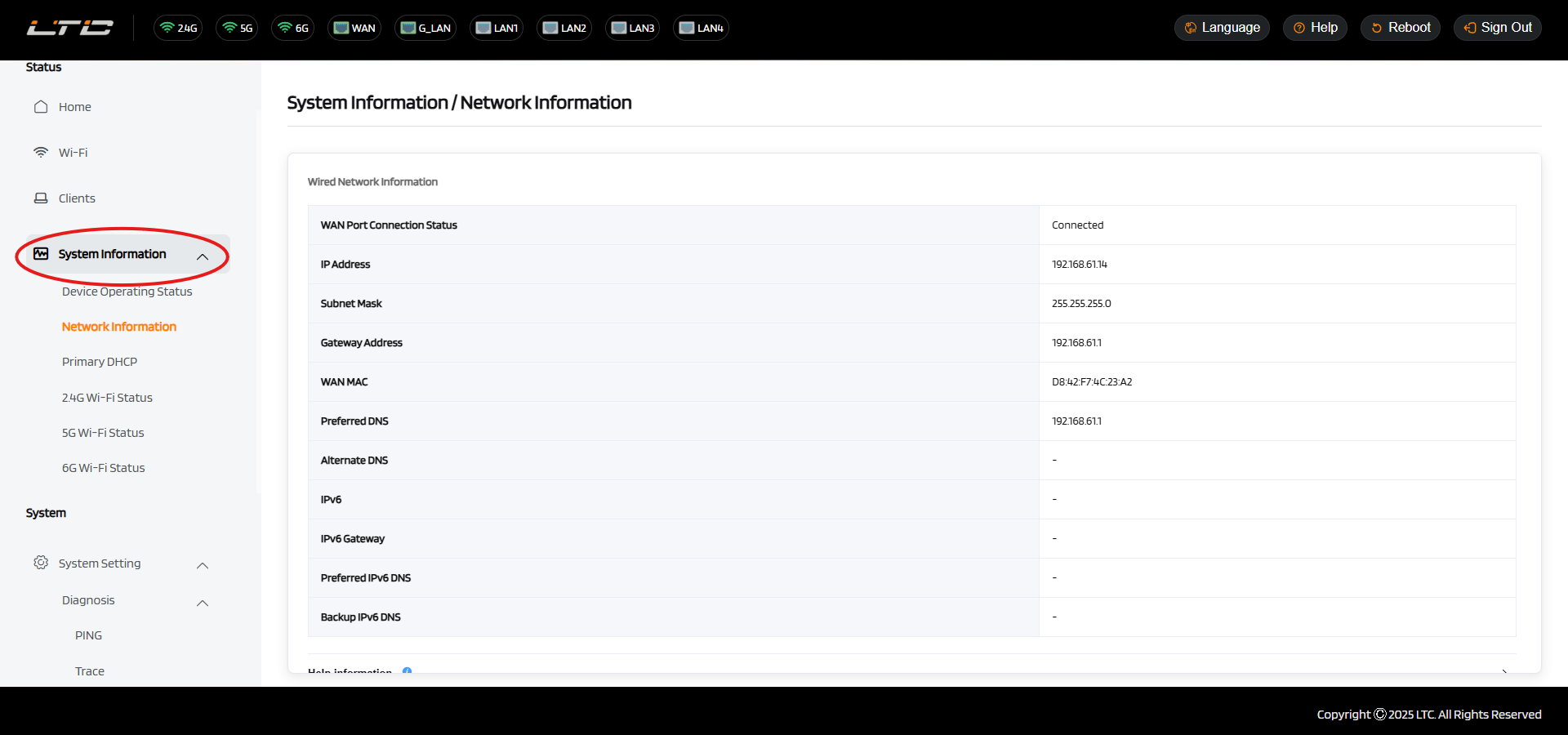Screen dimensions: 1568x735
Task: Open the Language selector
Action: point(1222,28)
